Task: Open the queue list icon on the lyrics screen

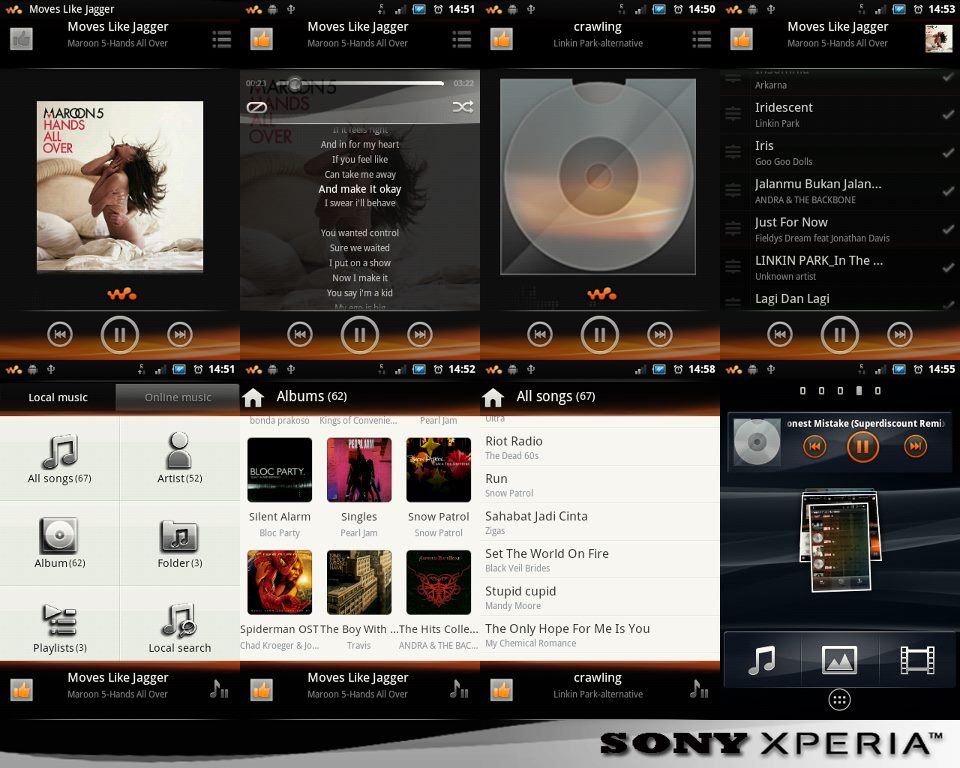Action: [462, 39]
